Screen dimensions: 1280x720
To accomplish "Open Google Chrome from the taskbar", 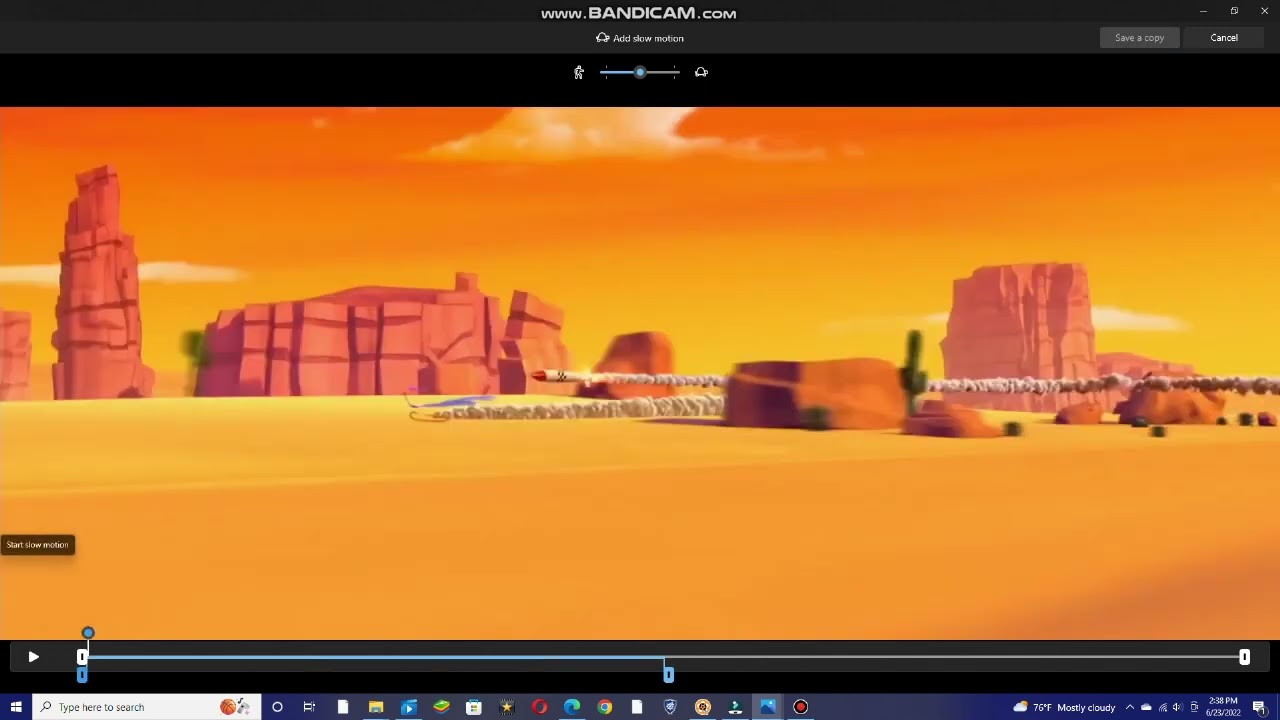I will point(605,707).
